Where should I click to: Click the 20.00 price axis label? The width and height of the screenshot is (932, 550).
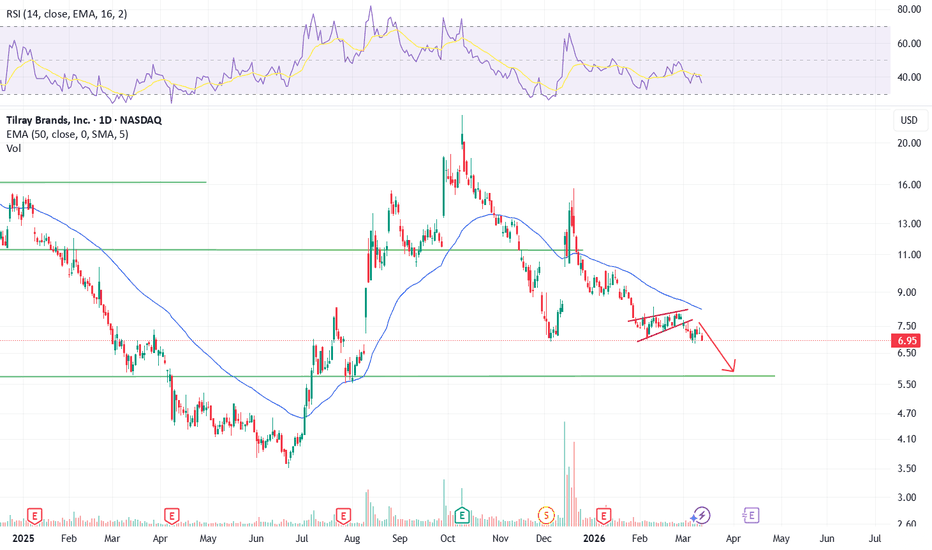[909, 143]
